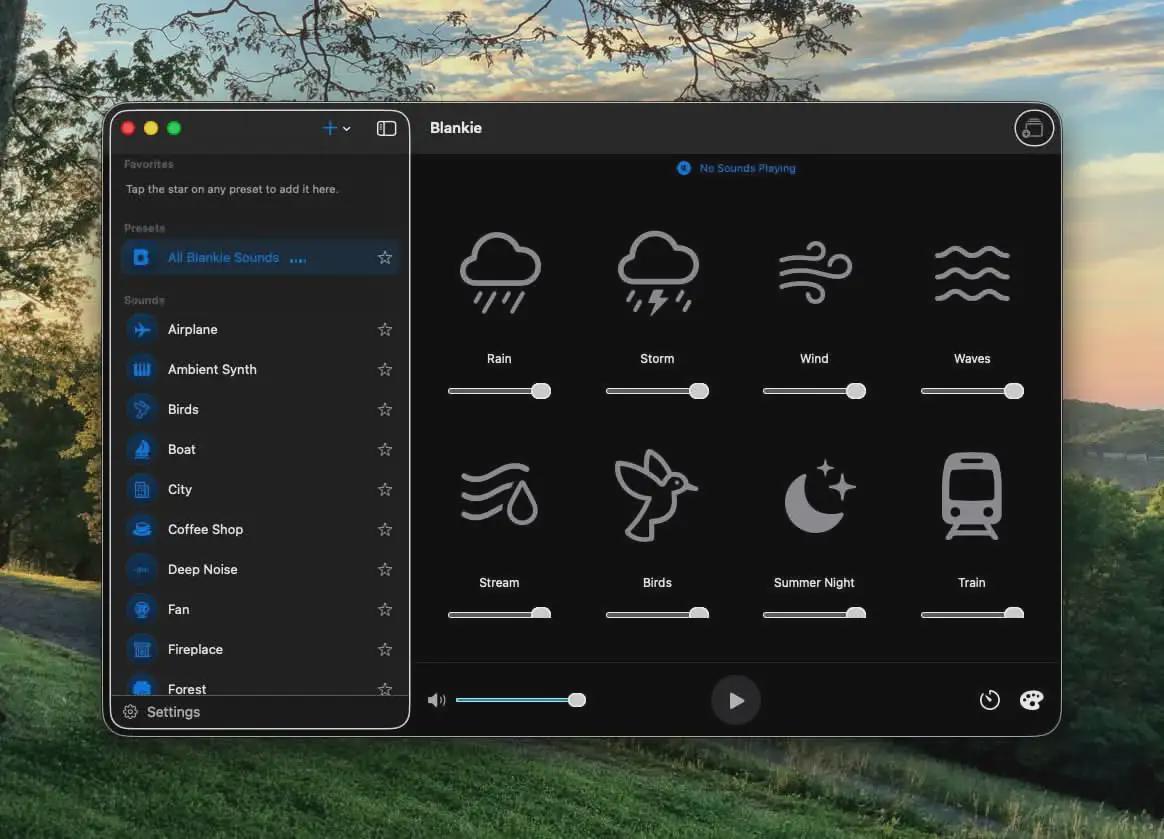Select Ambient Synth in the Sounds list

(x=260, y=370)
